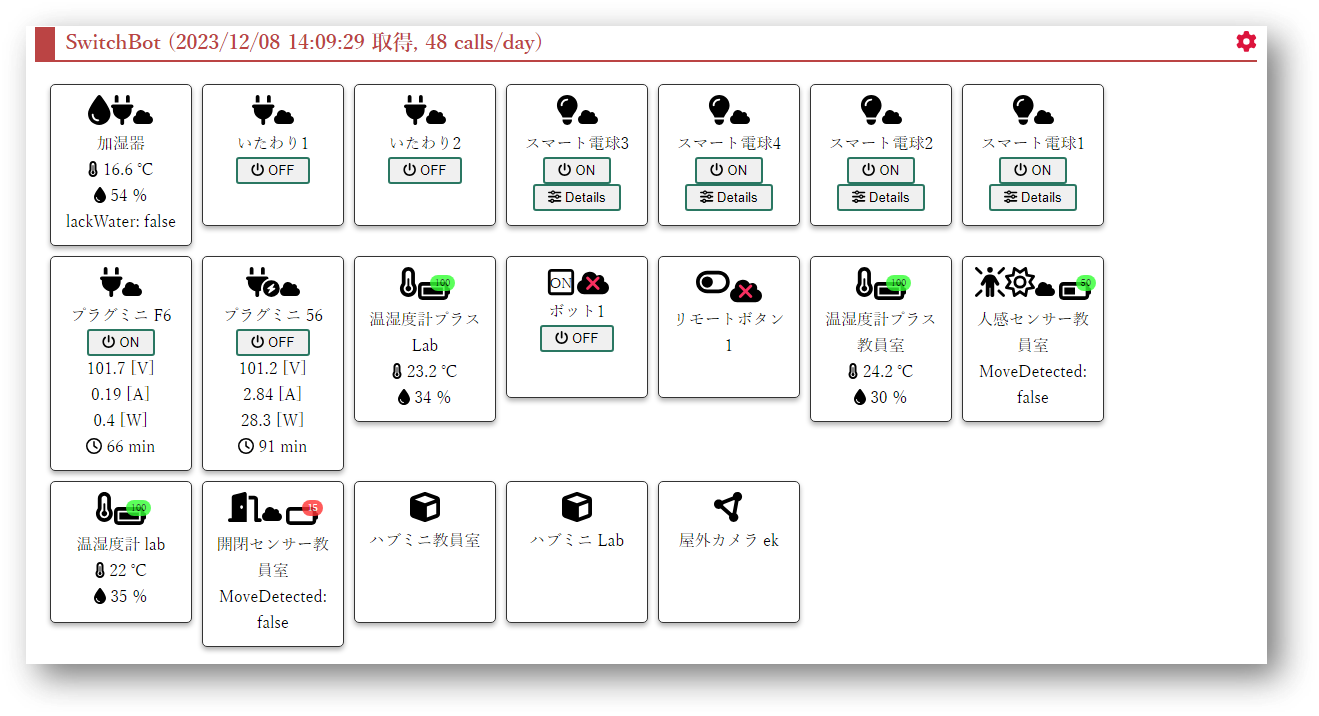1319x716 pixels.
Task: Click the clock icon beside 91 min
Action: pos(246,446)
